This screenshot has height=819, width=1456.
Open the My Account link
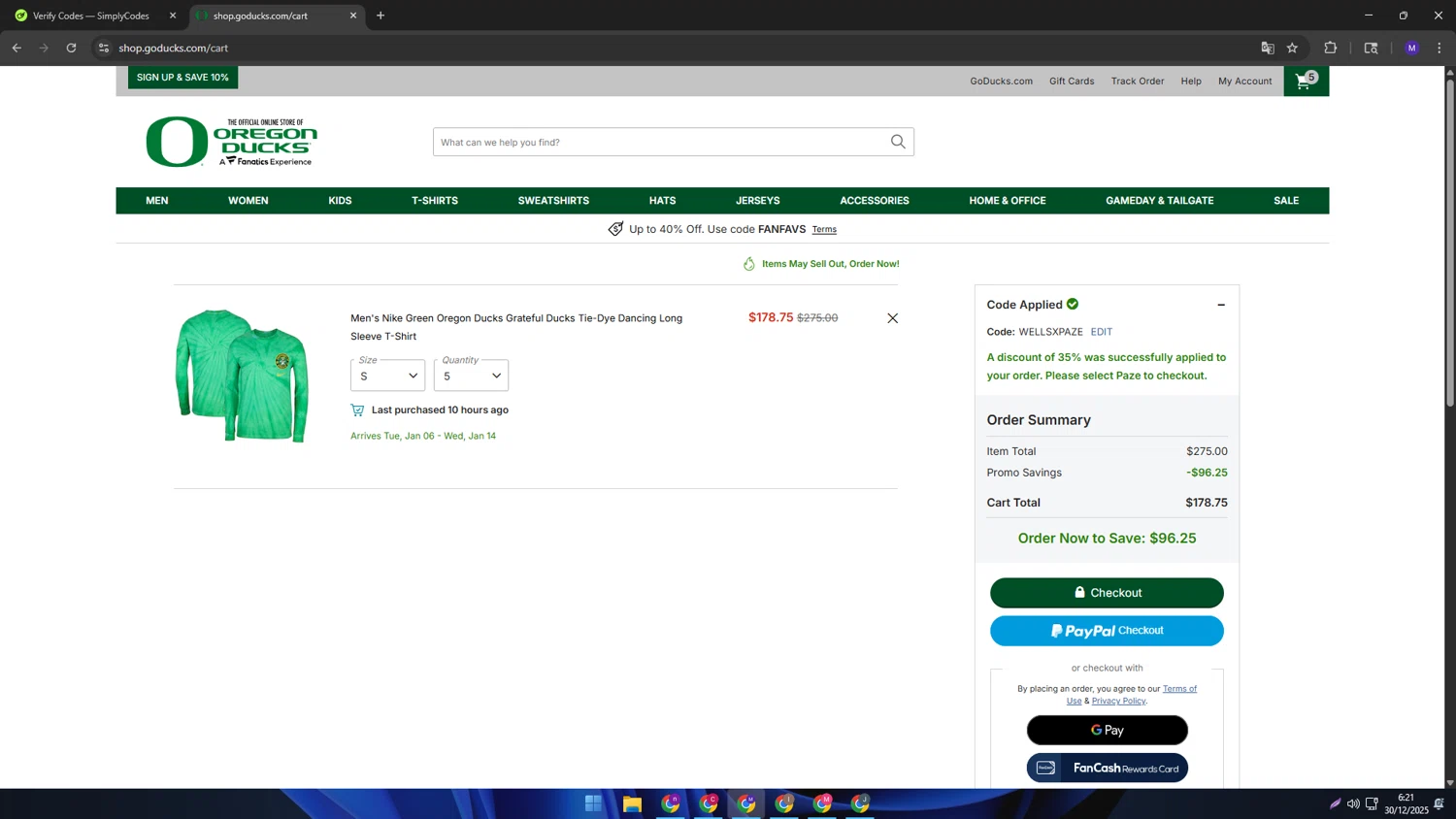1244,82
